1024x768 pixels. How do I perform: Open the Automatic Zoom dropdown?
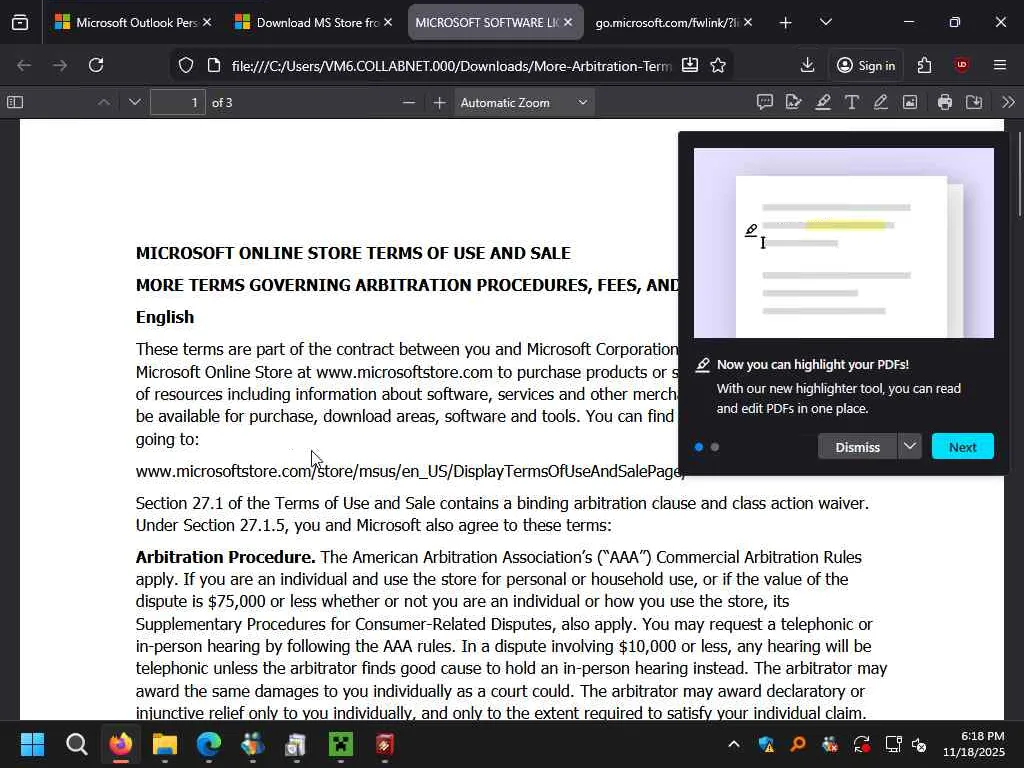(524, 103)
